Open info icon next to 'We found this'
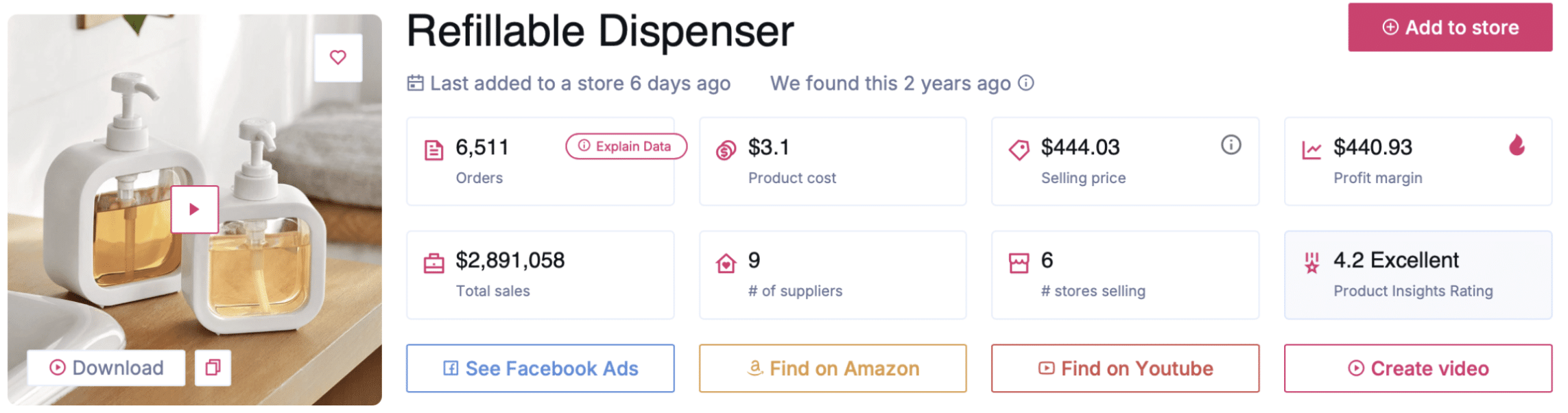Viewport: 1568px width, 413px height. (1025, 83)
